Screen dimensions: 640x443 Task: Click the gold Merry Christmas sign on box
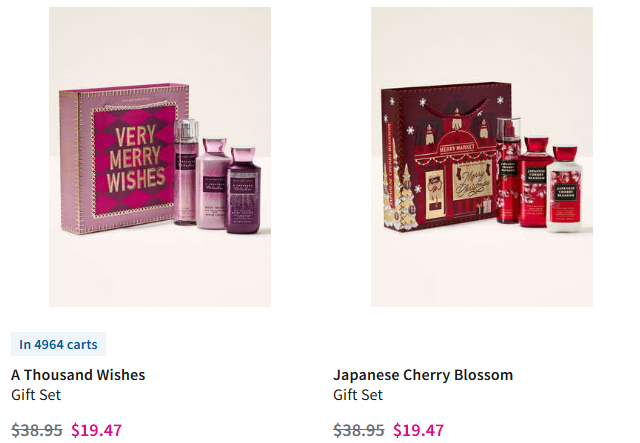pyautogui.click(x=471, y=180)
